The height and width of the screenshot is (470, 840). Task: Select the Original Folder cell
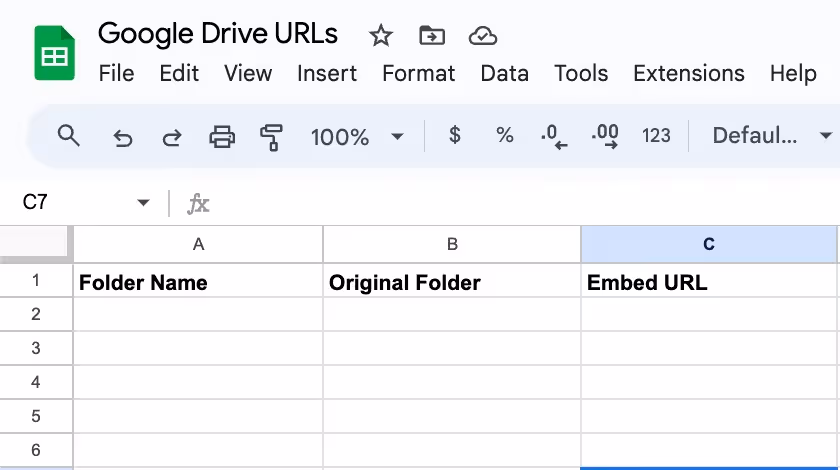coord(452,281)
